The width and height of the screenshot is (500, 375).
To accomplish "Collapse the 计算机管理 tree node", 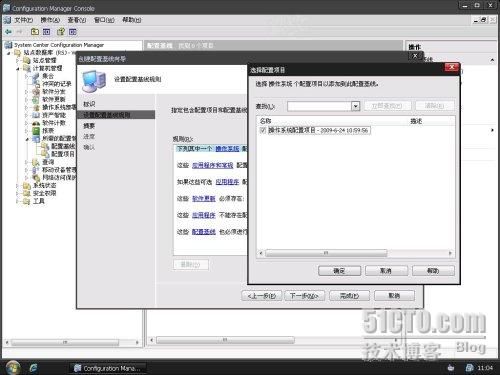I will 18,69.
